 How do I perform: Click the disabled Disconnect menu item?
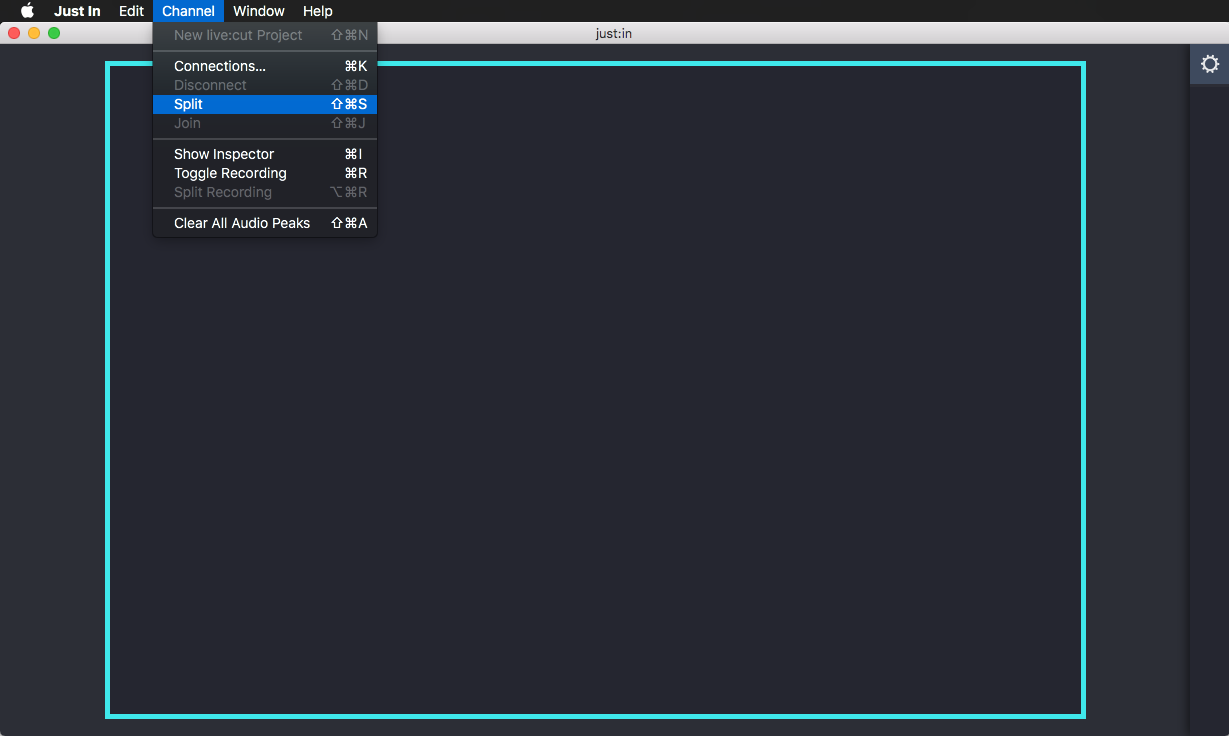pyautogui.click(x=265, y=85)
